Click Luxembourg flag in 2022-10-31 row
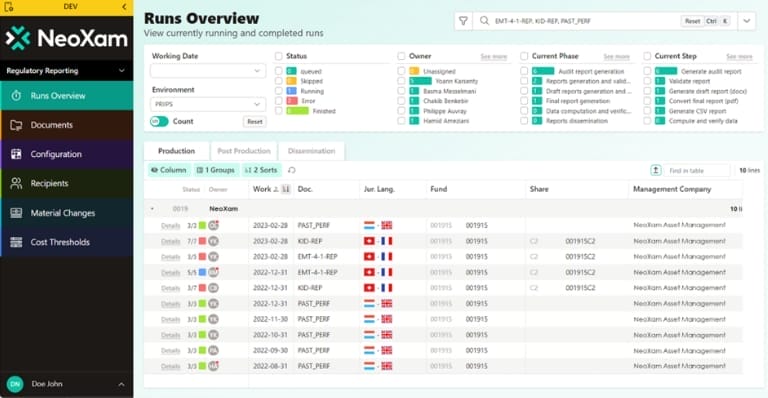 pos(369,335)
